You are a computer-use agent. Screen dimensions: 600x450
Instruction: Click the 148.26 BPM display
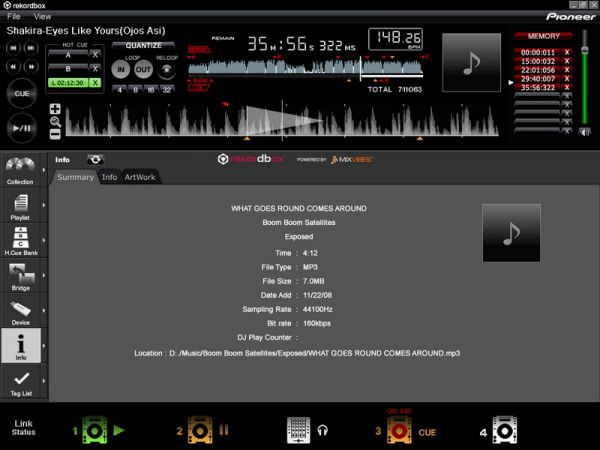point(396,39)
